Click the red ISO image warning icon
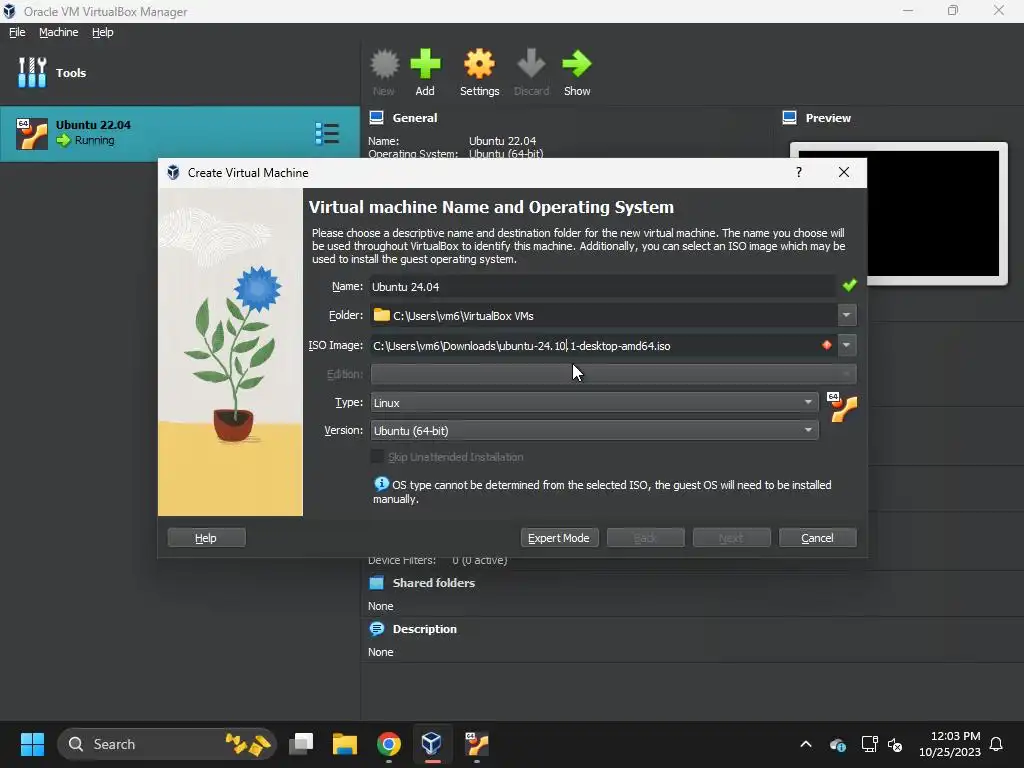 click(827, 345)
